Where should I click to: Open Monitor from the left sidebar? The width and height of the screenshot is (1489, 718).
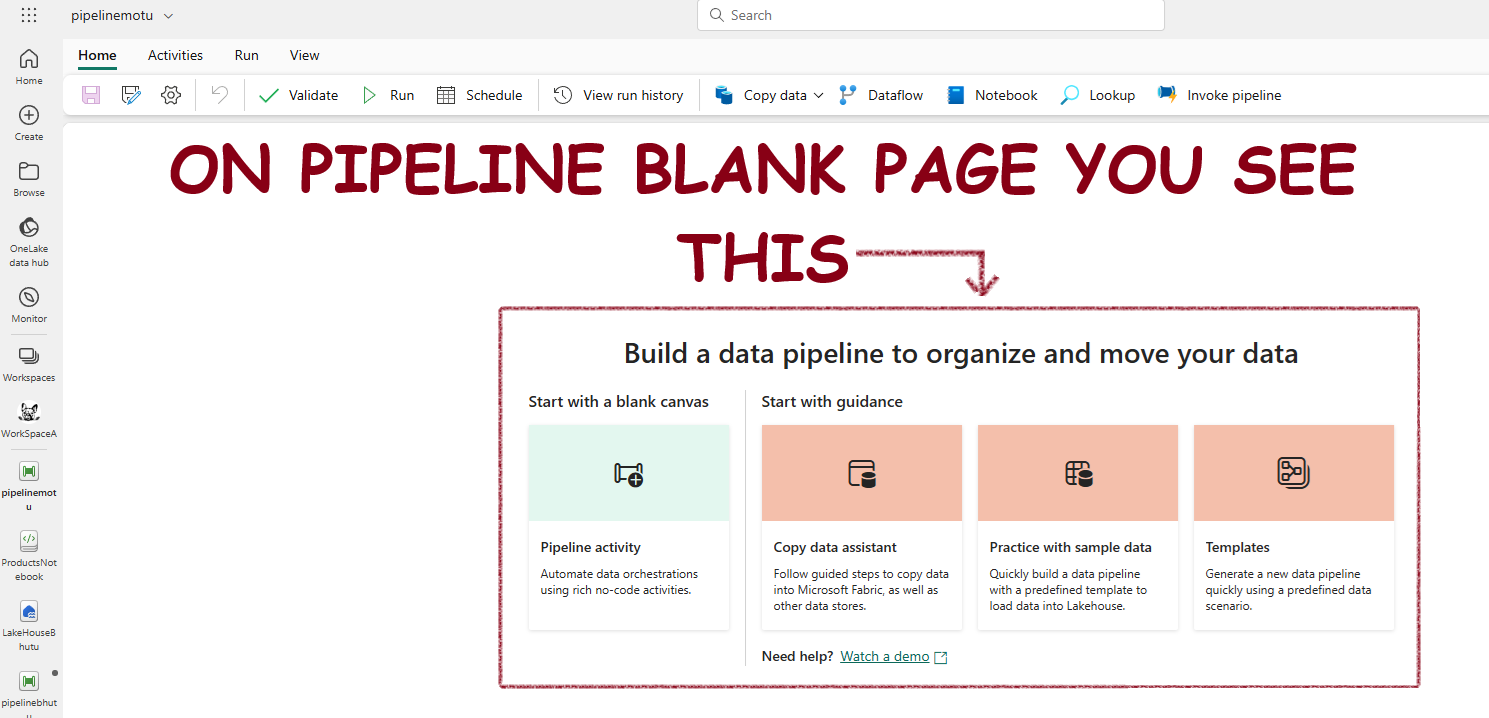point(29,305)
